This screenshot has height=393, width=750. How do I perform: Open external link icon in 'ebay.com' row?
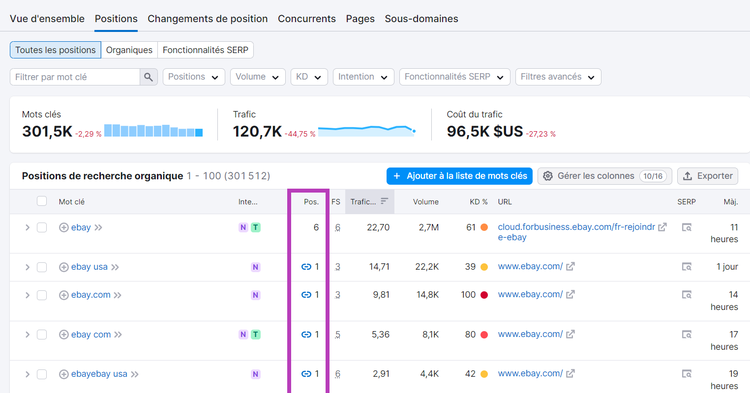coord(570,295)
